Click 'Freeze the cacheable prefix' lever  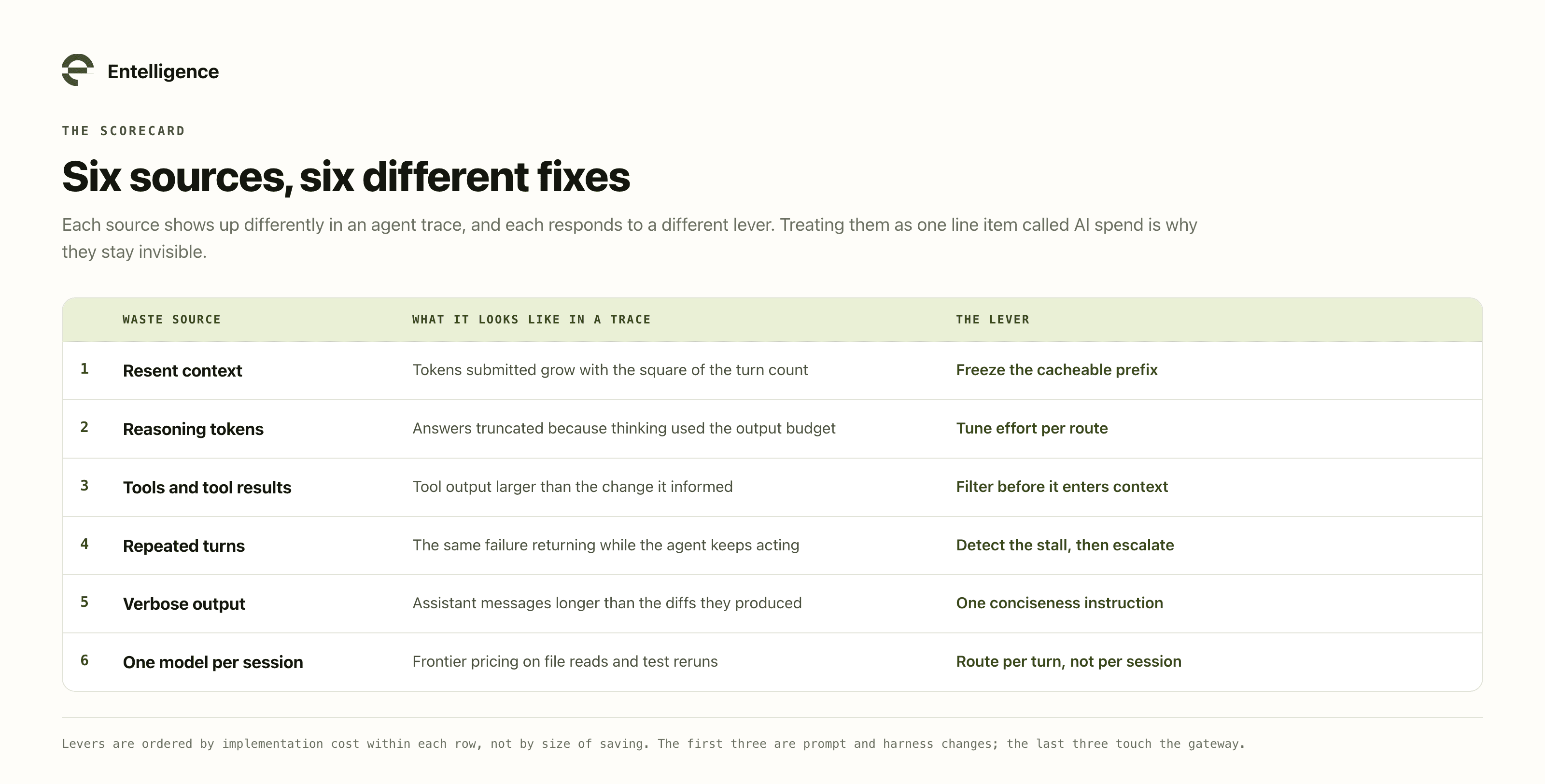[1057, 369]
